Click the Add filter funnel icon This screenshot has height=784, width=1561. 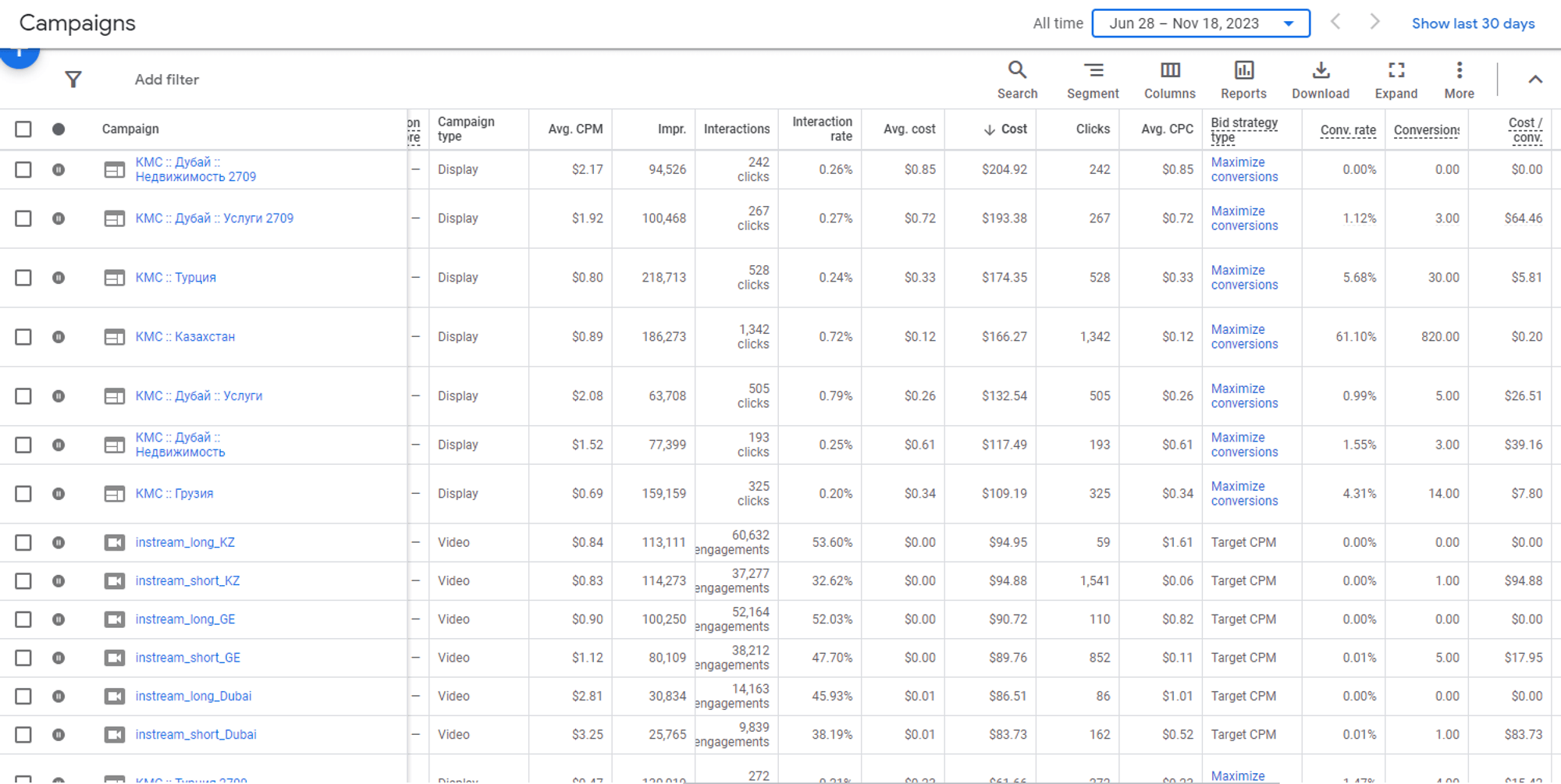point(73,79)
